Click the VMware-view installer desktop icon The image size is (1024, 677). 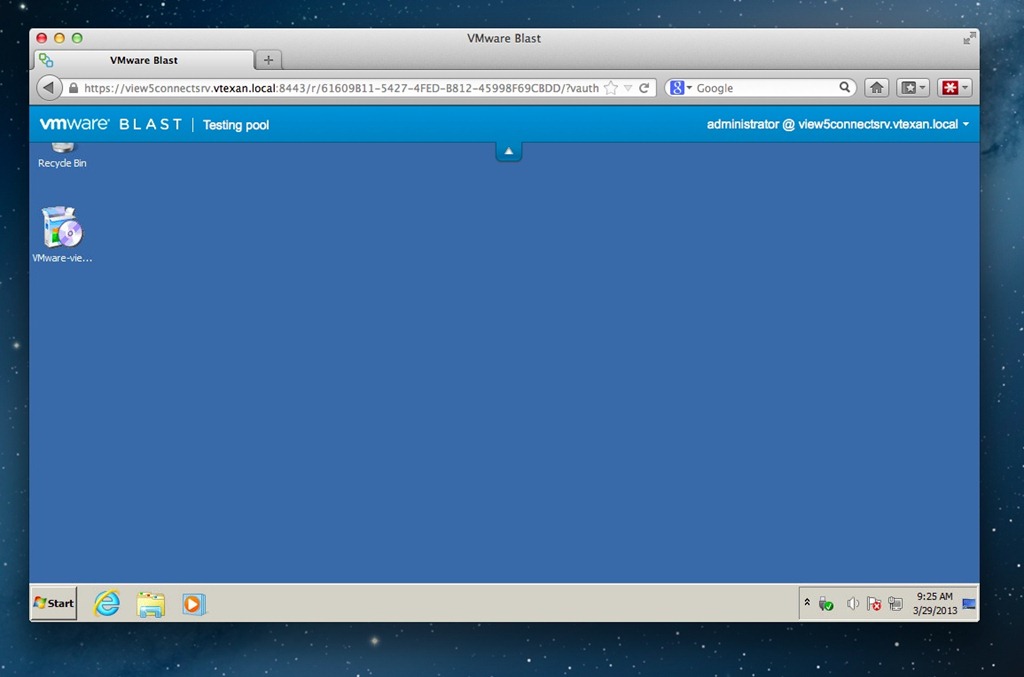[x=62, y=229]
